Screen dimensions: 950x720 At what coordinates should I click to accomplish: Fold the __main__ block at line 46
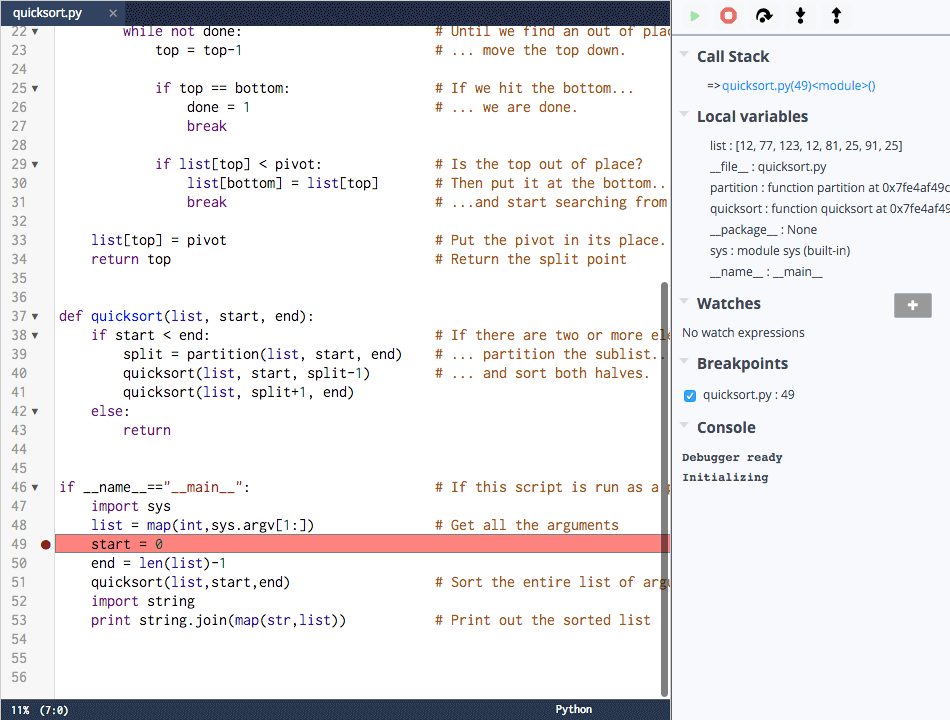(x=35, y=487)
